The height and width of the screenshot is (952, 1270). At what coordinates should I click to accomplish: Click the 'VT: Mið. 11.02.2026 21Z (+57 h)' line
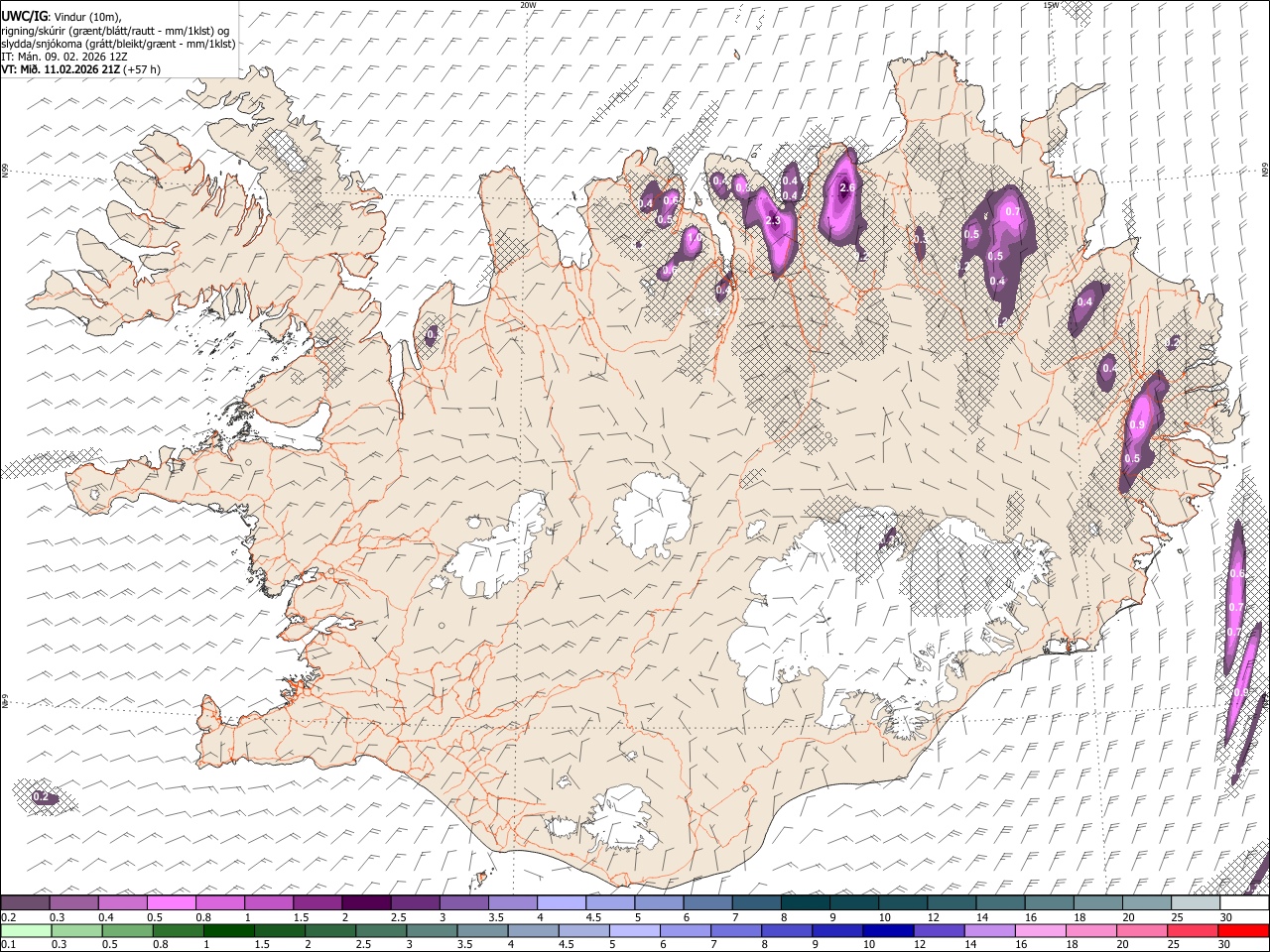[x=81, y=69]
